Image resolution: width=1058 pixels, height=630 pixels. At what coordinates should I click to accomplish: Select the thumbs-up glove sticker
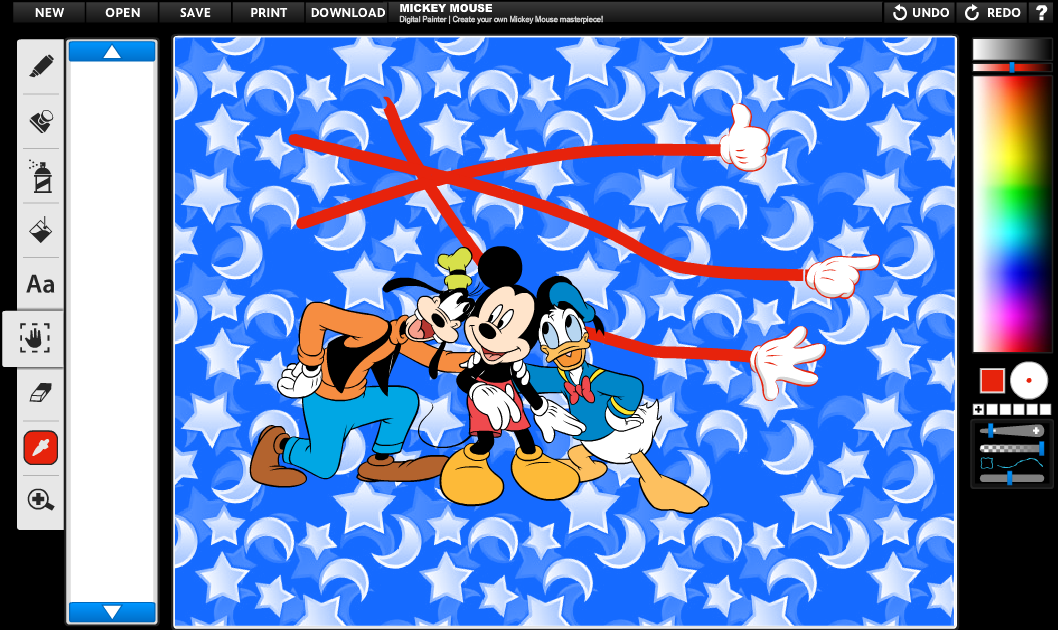tap(744, 138)
